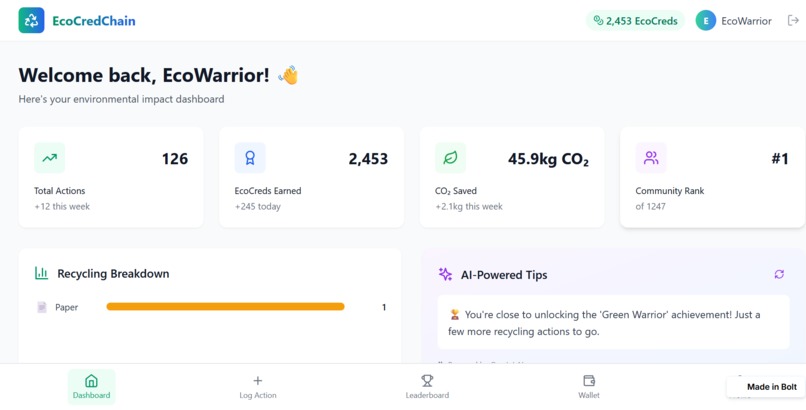806x410 pixels.
Task: Click the AI-Powered Tips sparkle icon
Action: [445, 274]
